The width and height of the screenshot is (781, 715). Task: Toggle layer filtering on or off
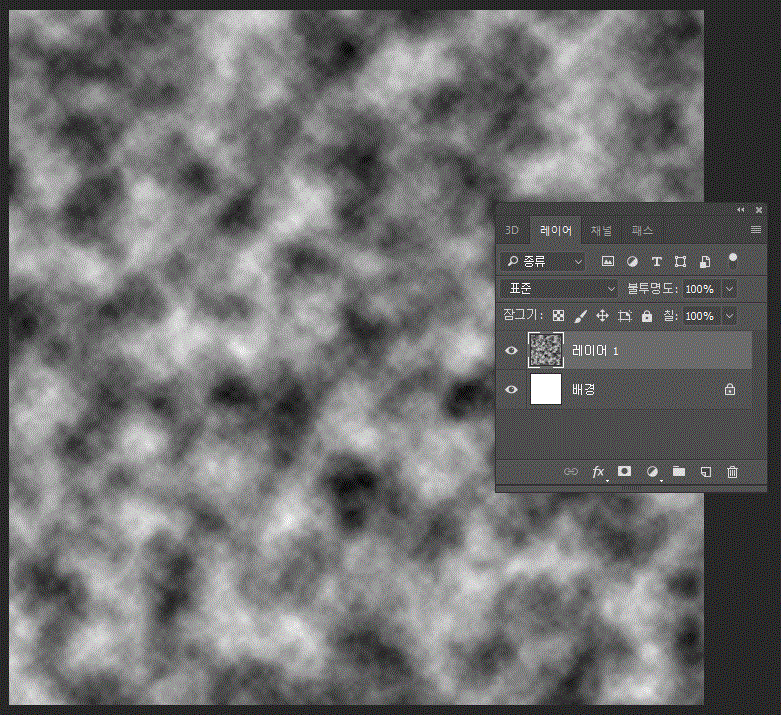733,260
